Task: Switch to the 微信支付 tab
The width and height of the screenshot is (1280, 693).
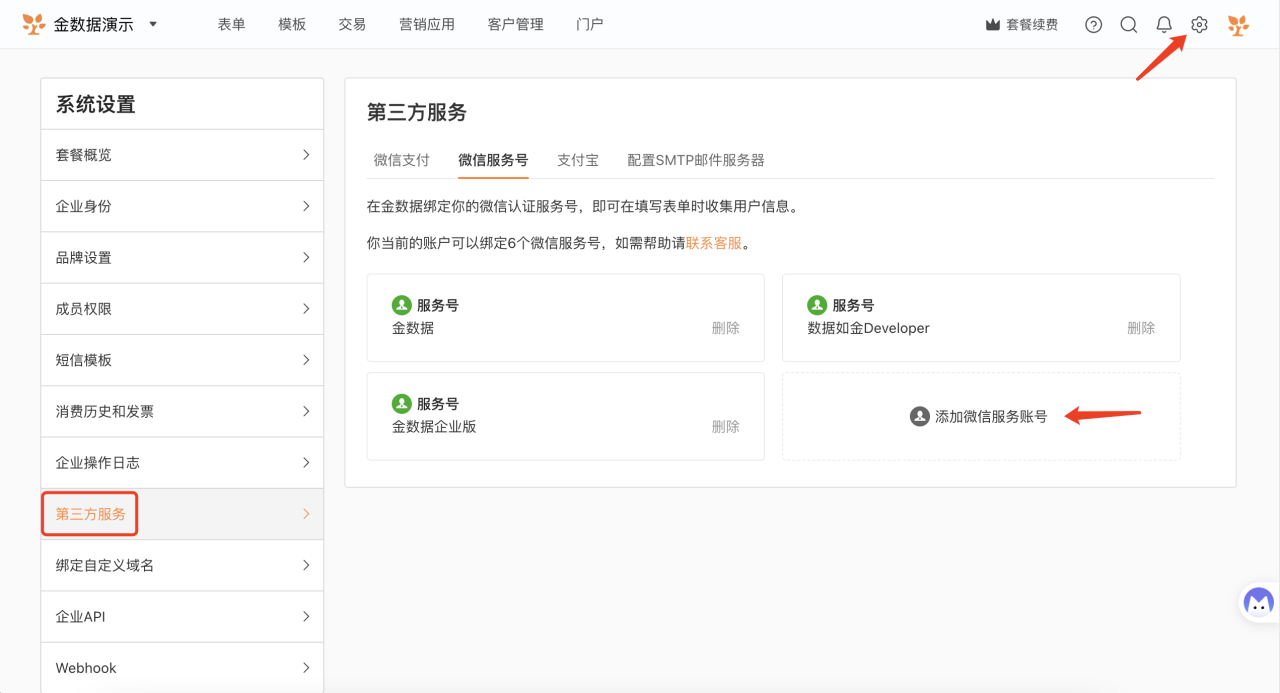Action: [401, 160]
